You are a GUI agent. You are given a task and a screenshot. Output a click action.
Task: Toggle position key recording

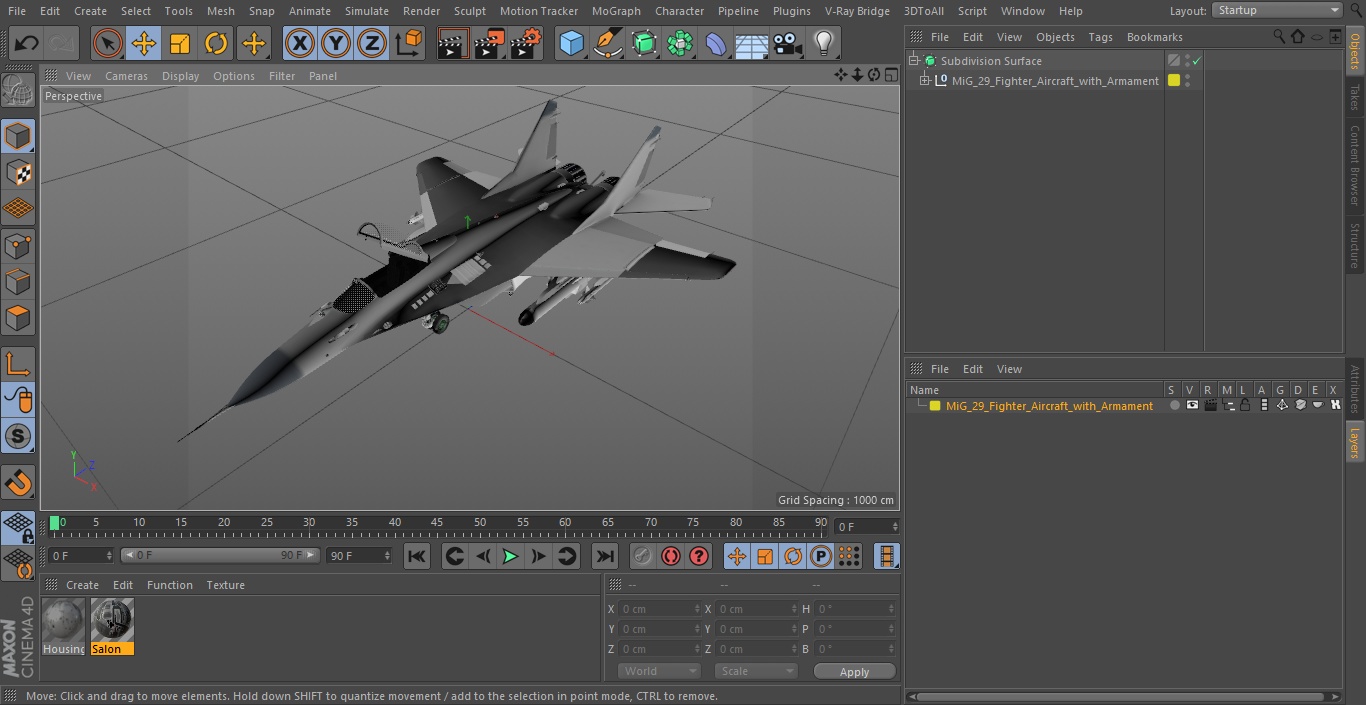click(x=737, y=556)
